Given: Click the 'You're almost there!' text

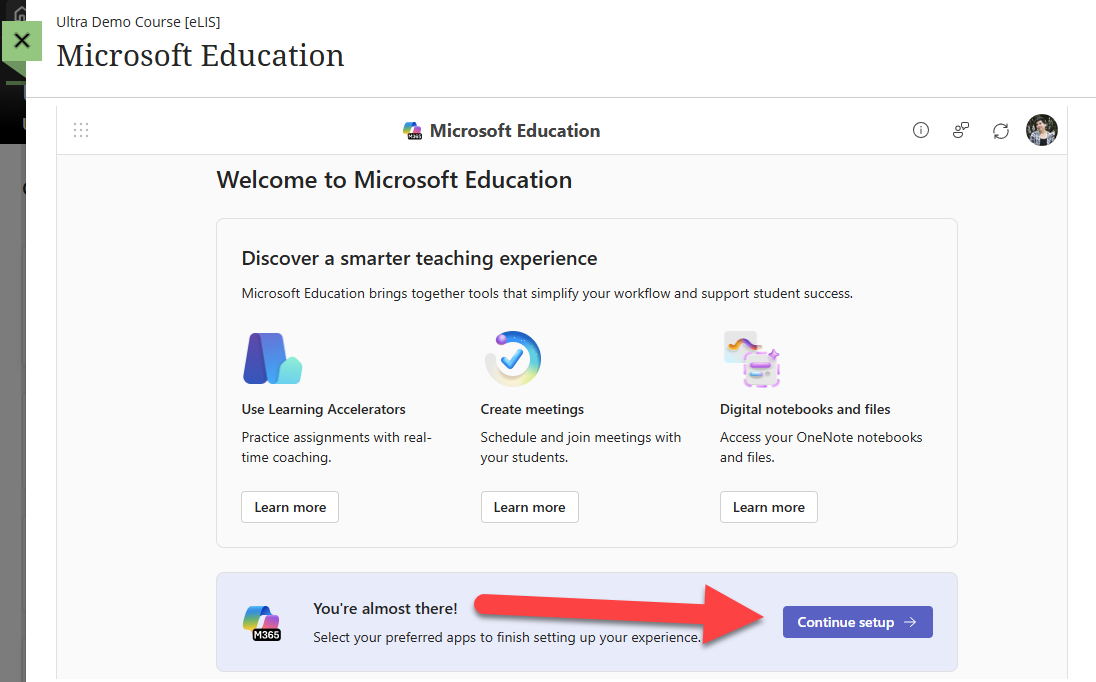Looking at the screenshot, I should click(x=385, y=609).
